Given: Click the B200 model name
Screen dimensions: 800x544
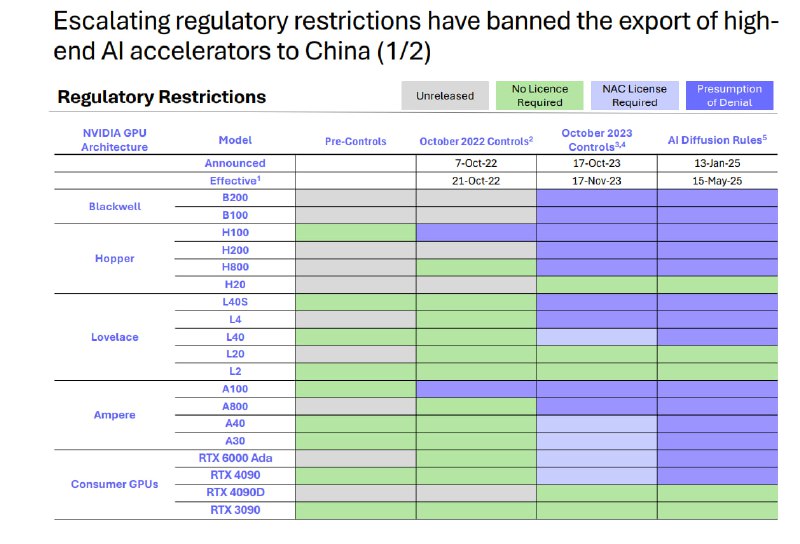Looking at the screenshot, I should 235,197.
